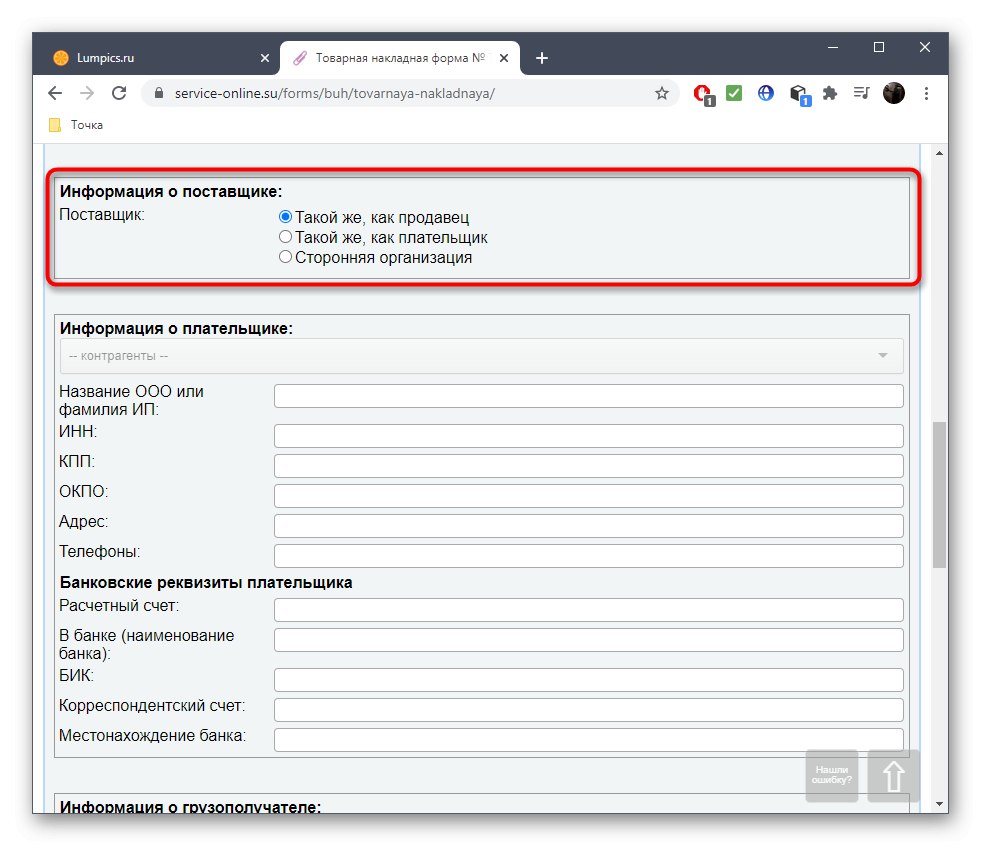Open the media playlist icon in toolbar

pos(860,92)
